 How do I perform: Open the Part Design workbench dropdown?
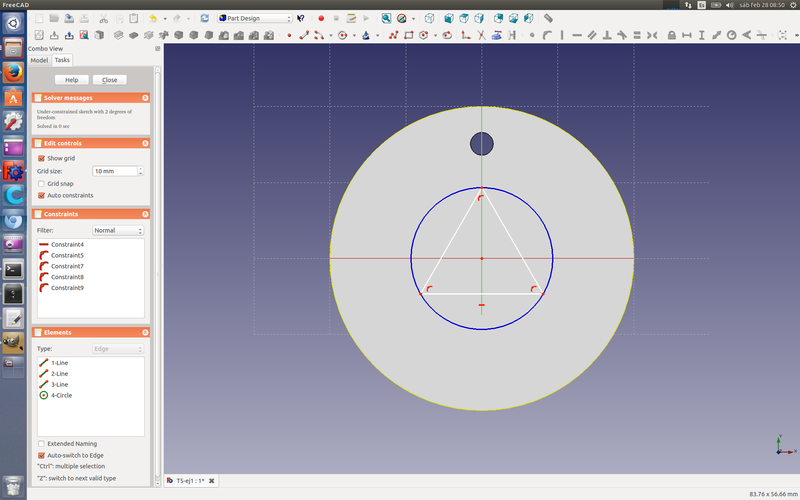[x=255, y=18]
